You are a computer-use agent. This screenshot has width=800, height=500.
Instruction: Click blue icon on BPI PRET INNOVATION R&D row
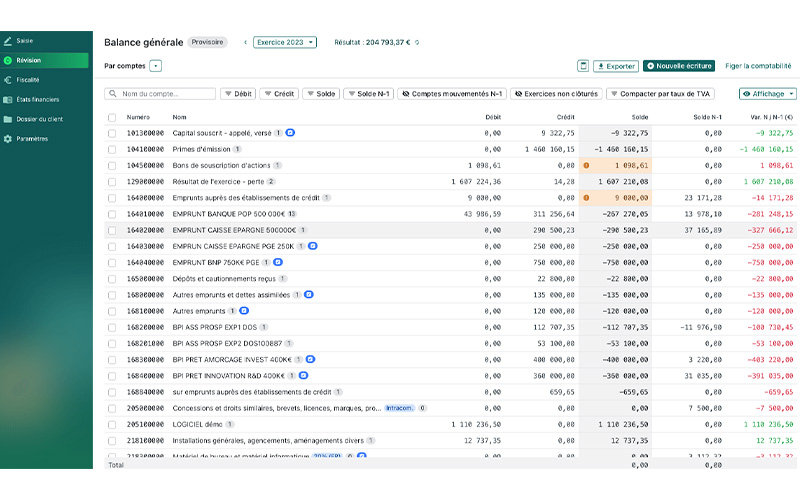(x=304, y=376)
